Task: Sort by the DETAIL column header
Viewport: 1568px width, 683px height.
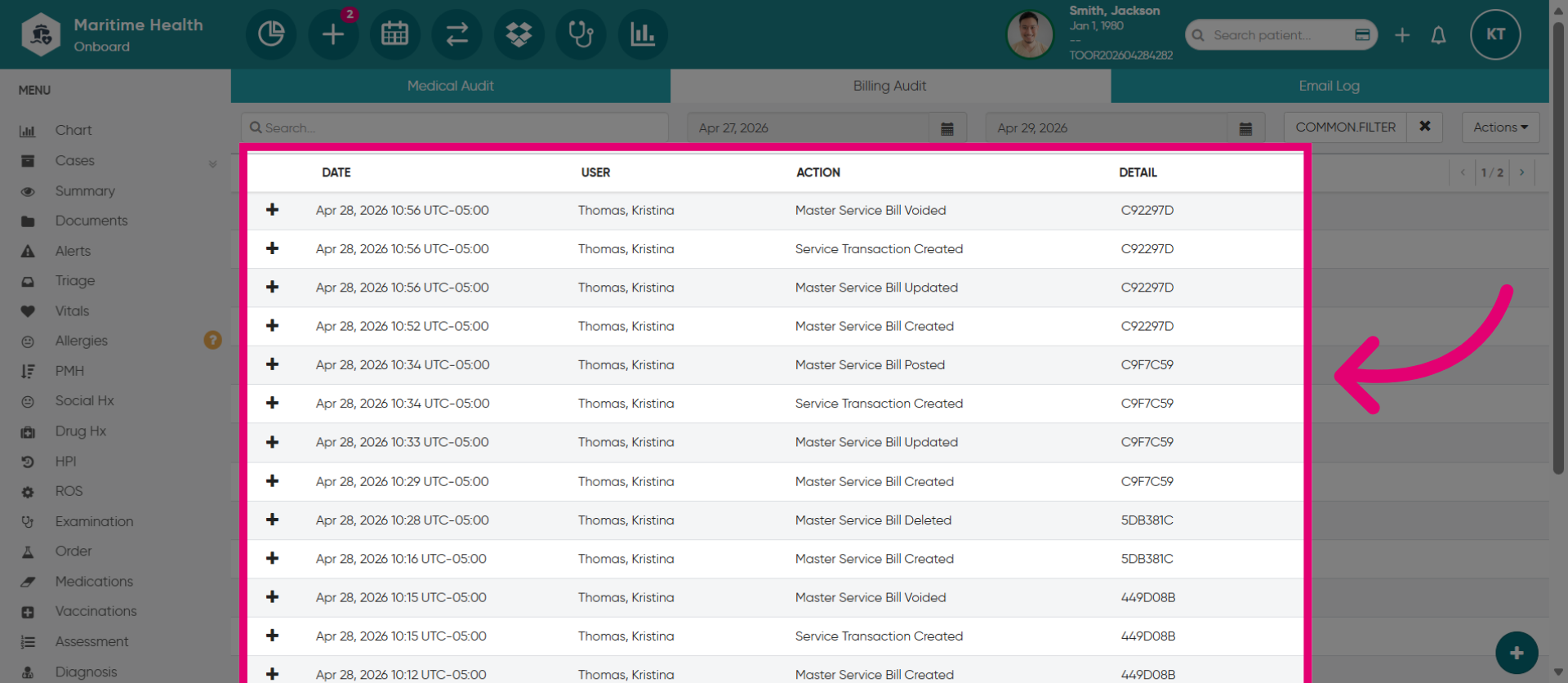Action: (1138, 172)
